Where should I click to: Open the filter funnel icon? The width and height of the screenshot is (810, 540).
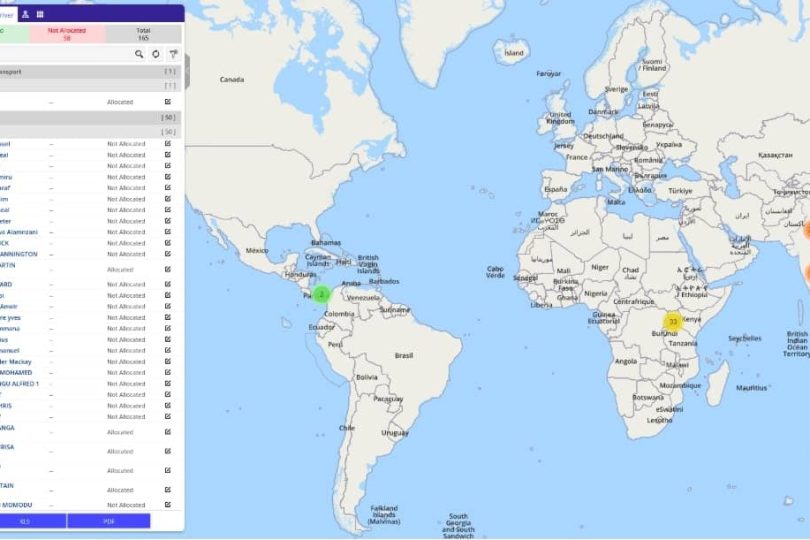pyautogui.click(x=173, y=53)
